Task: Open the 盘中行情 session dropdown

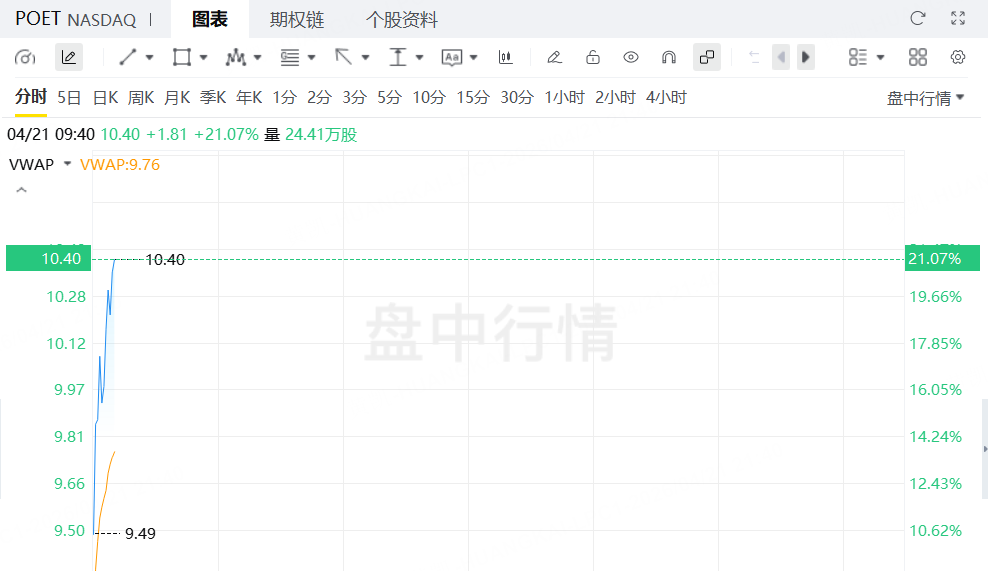Action: (926, 98)
